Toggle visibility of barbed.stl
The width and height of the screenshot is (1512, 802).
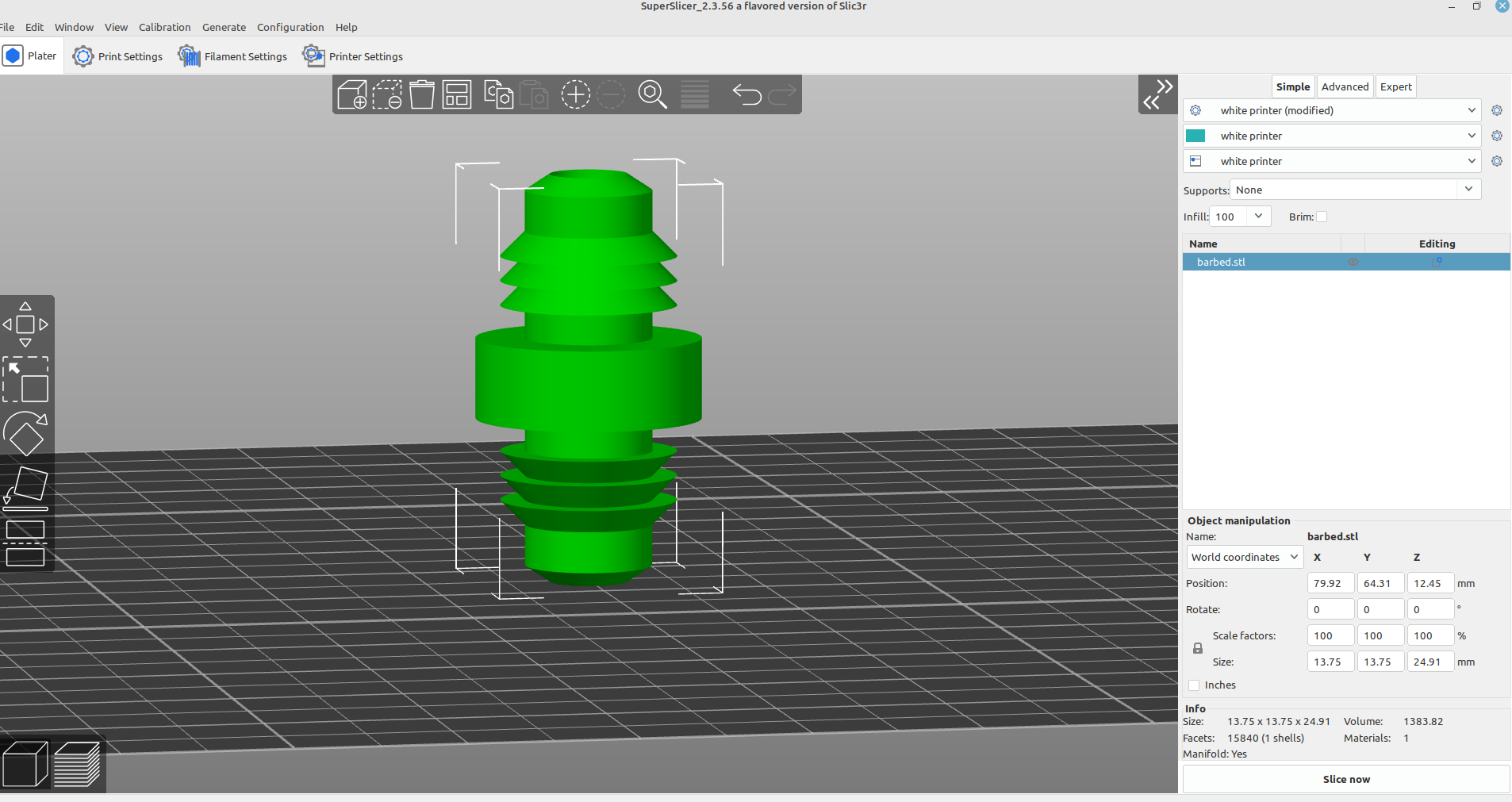tap(1353, 262)
